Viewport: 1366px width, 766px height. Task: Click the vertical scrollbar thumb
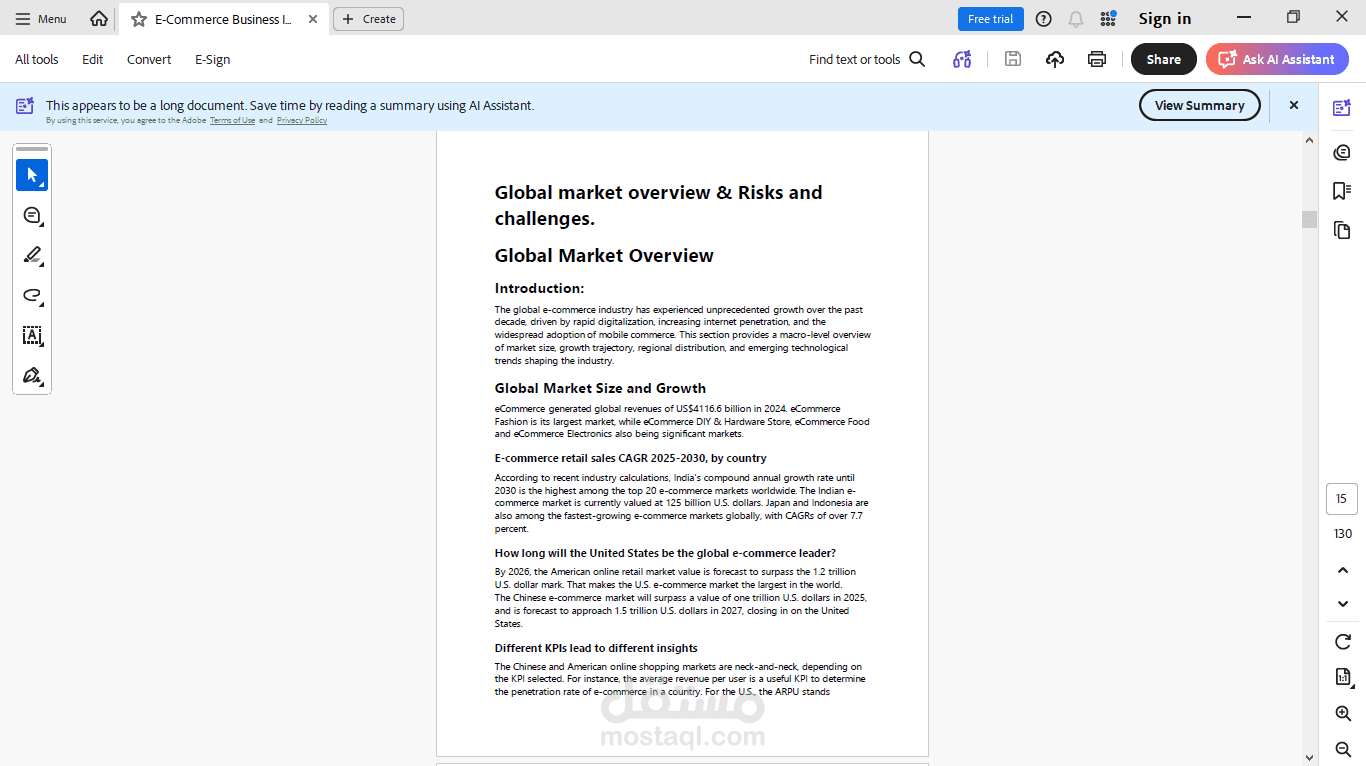point(1309,219)
